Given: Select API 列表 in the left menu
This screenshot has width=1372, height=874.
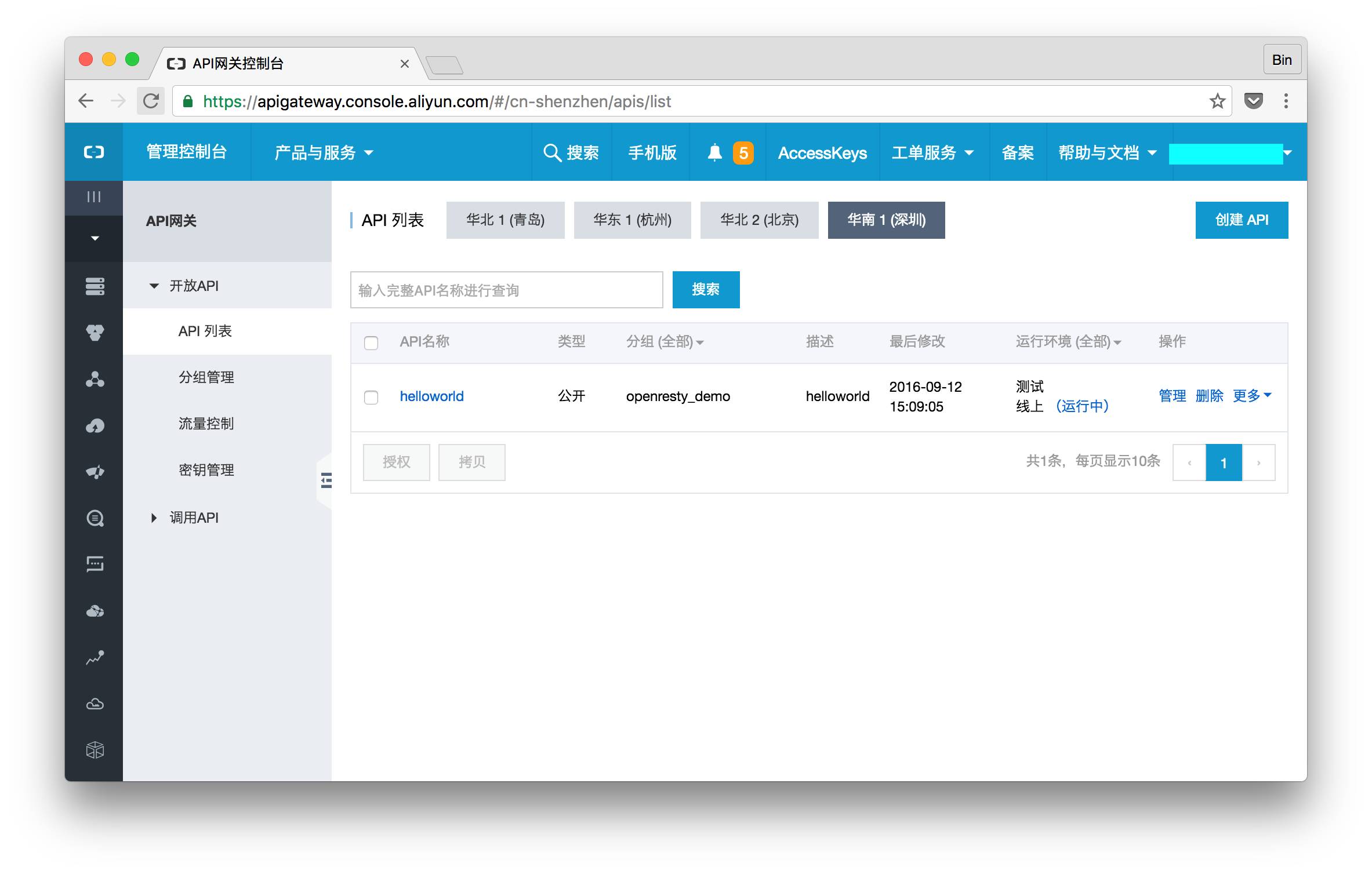Looking at the screenshot, I should pos(227,331).
